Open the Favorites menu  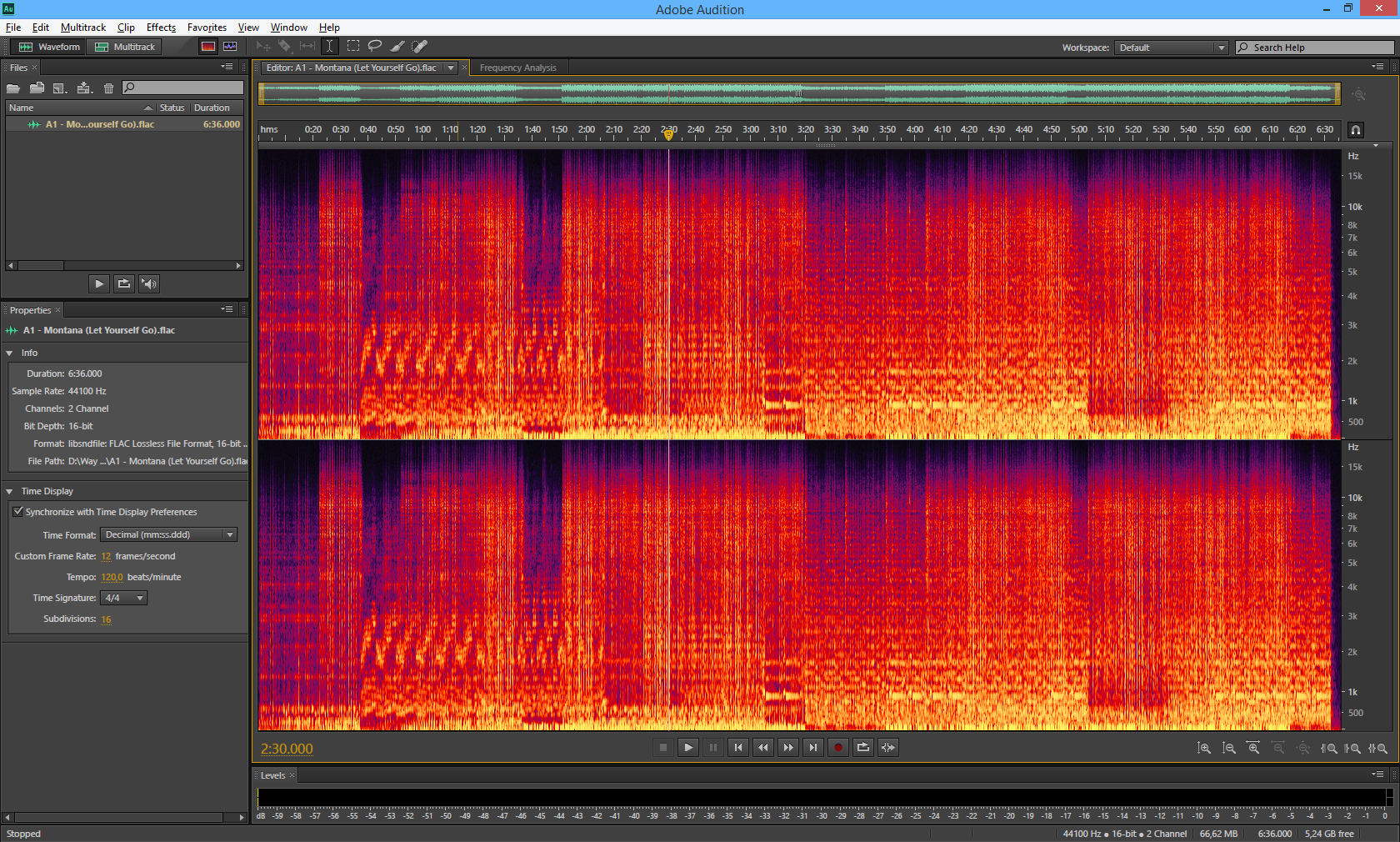coord(207,28)
